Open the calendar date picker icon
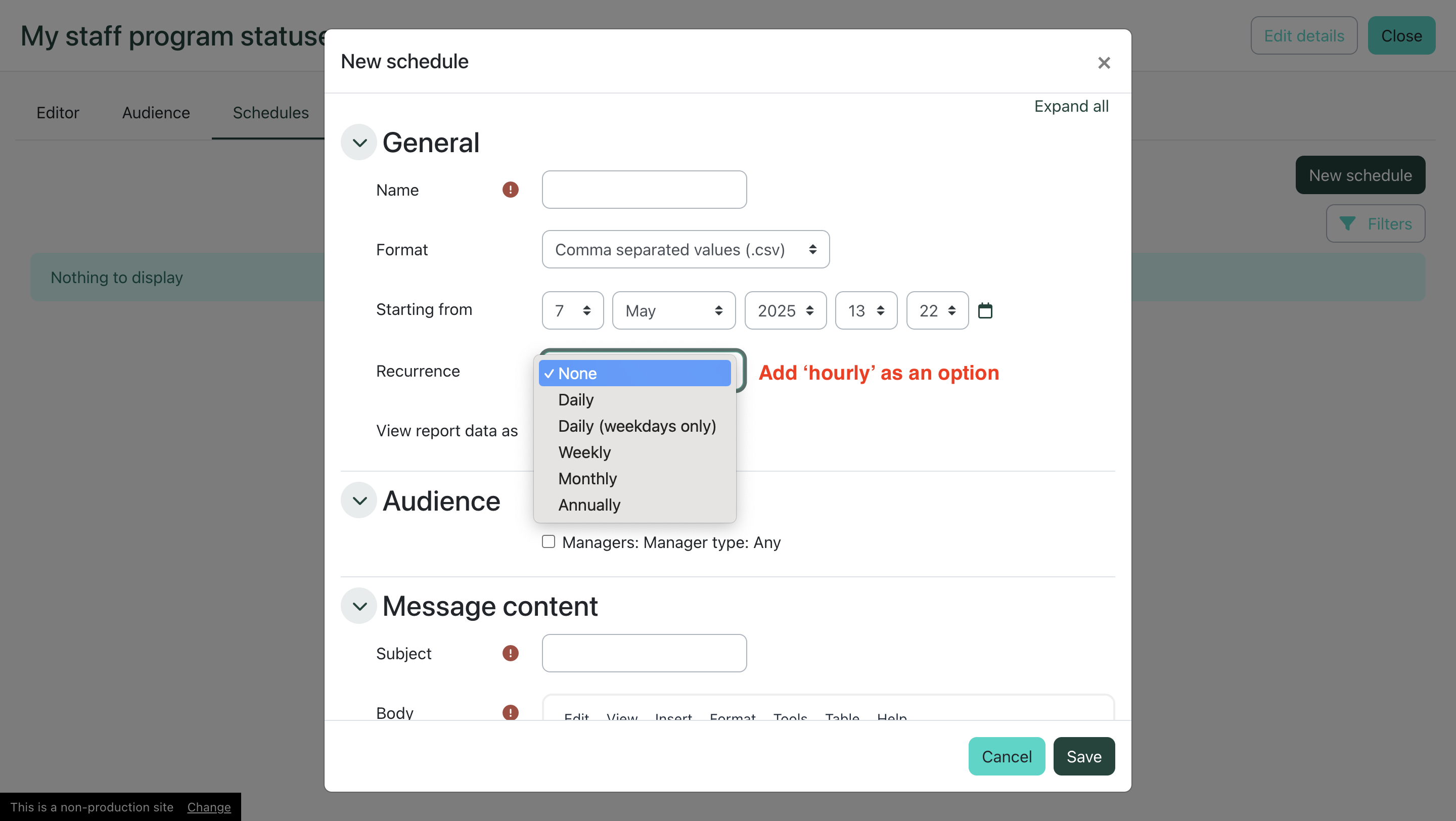This screenshot has height=821, width=1456. pos(985,310)
